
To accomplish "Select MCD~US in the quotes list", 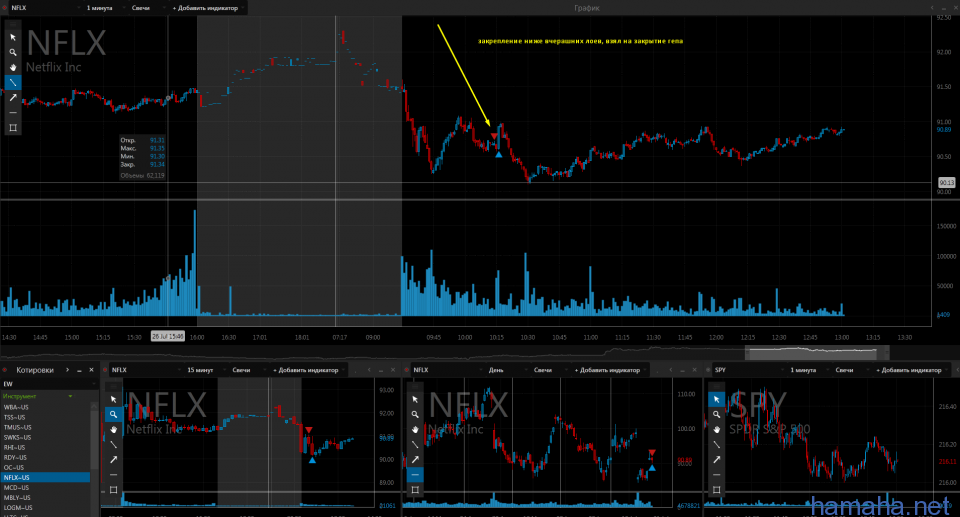I will (45, 487).
